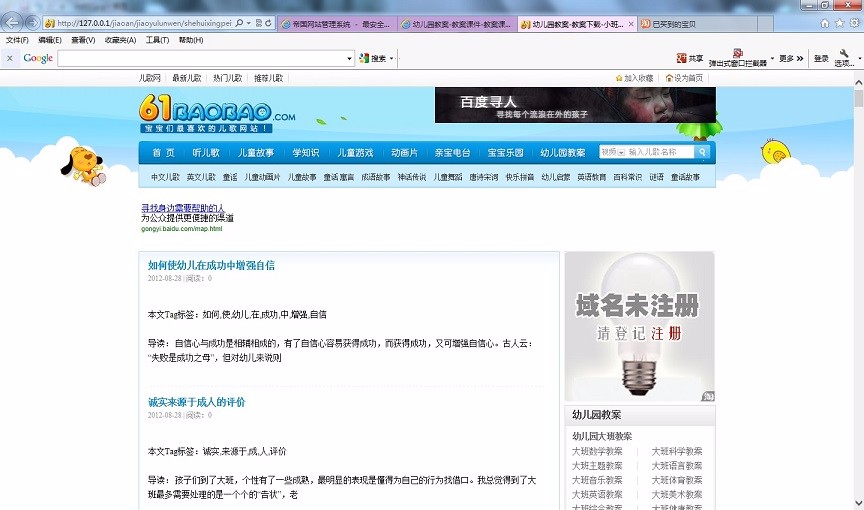This screenshot has height=510, width=864.
Task: Click the Google 搜索 button
Action: (x=372, y=58)
